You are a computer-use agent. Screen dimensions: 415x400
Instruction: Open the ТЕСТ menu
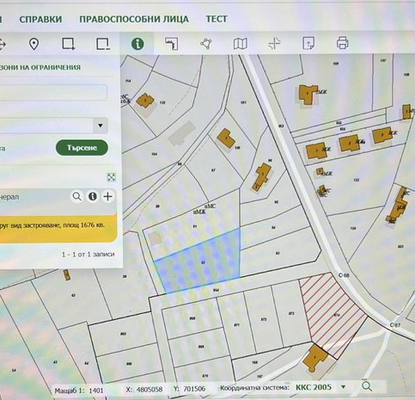217,19
